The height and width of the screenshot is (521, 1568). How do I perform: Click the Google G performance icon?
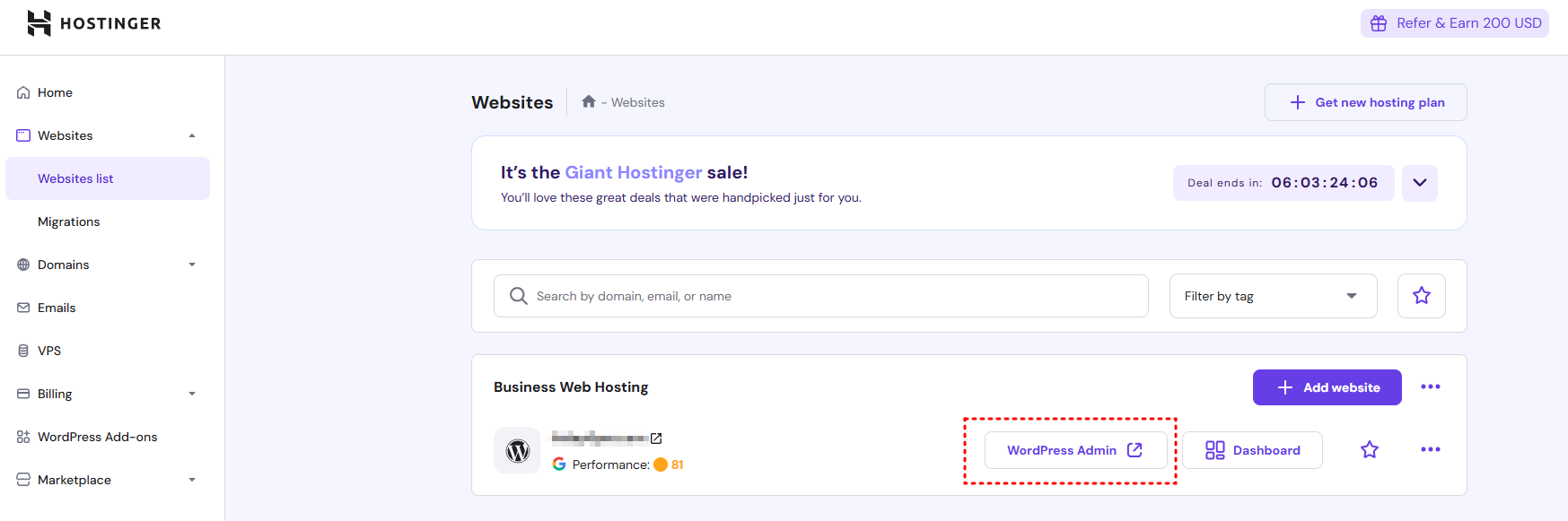[559, 464]
